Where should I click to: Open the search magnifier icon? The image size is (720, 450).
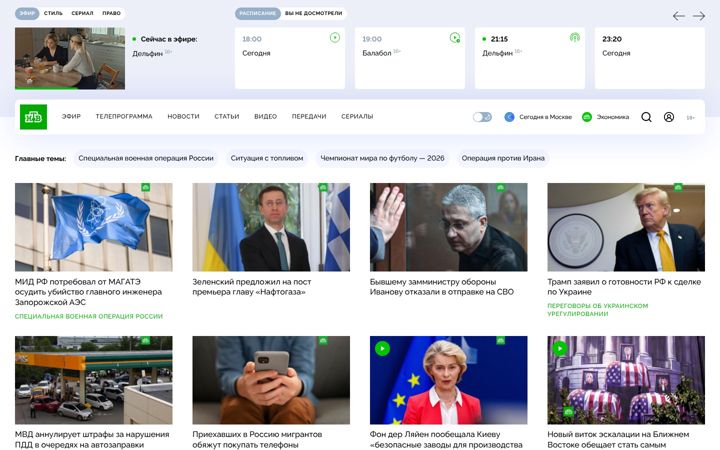pyautogui.click(x=646, y=117)
